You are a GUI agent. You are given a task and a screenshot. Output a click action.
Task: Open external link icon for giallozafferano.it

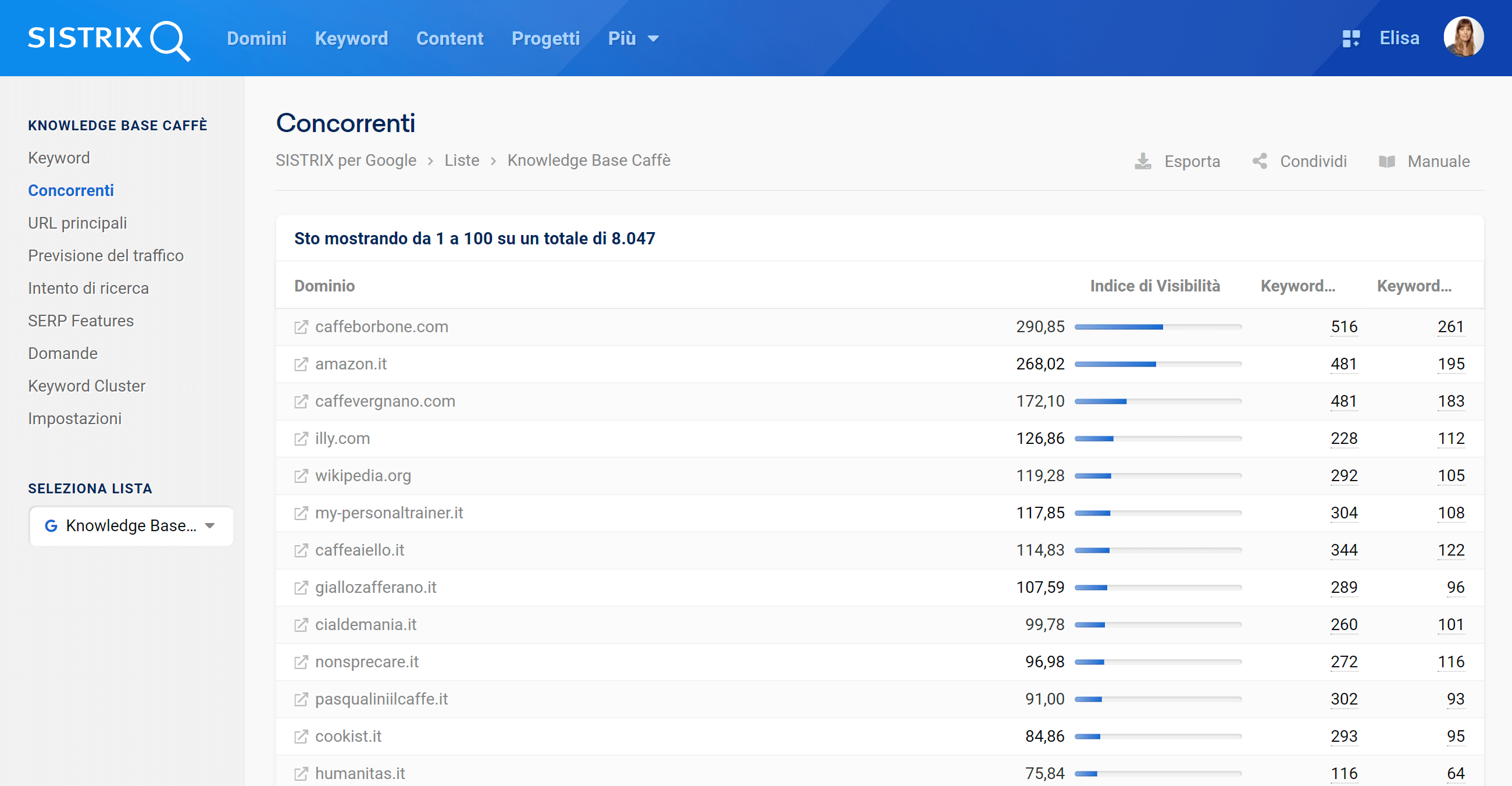click(301, 588)
